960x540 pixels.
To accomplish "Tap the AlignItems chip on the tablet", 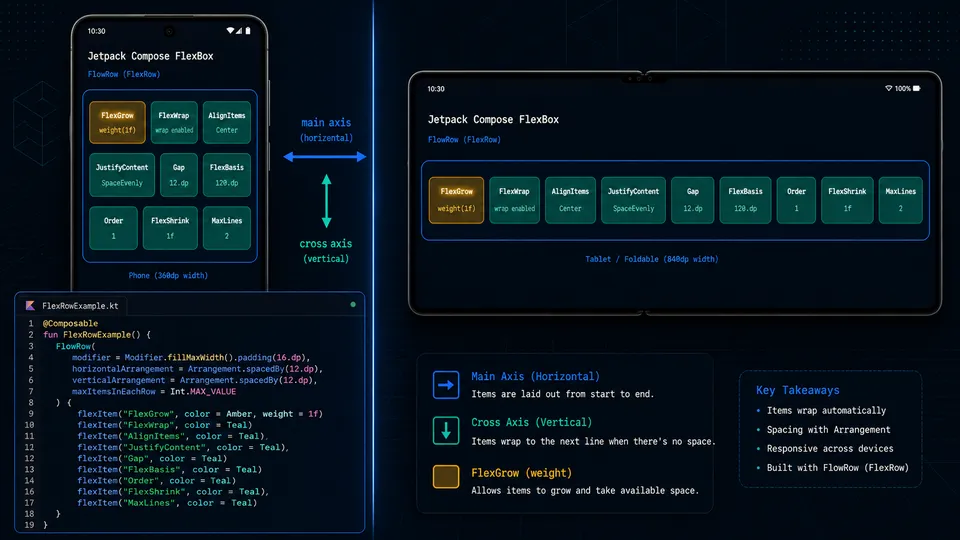I will [570, 200].
